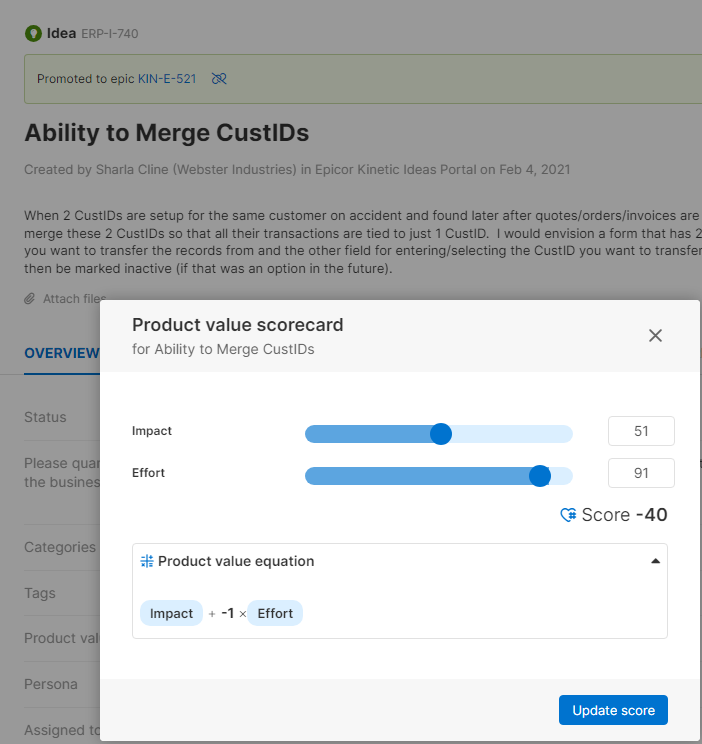Switch to the Overview tab
The height and width of the screenshot is (744, 702).
[x=61, y=353]
